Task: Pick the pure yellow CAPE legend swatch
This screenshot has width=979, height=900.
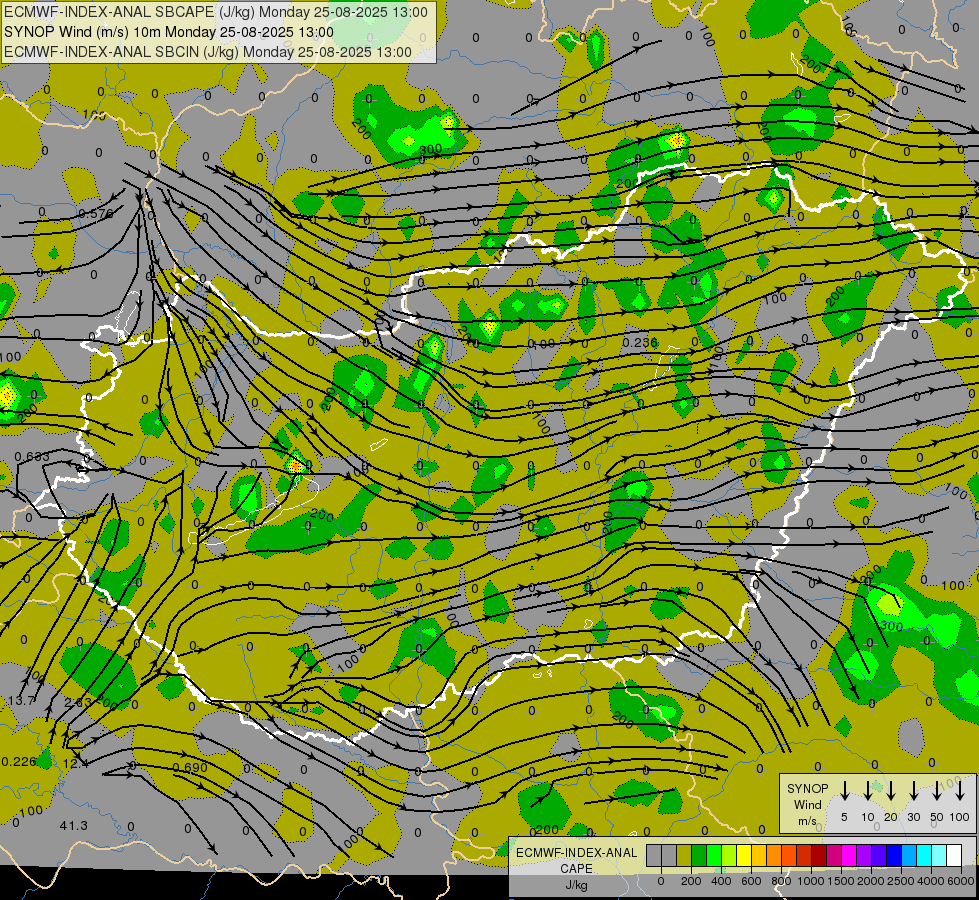Action: (x=744, y=855)
